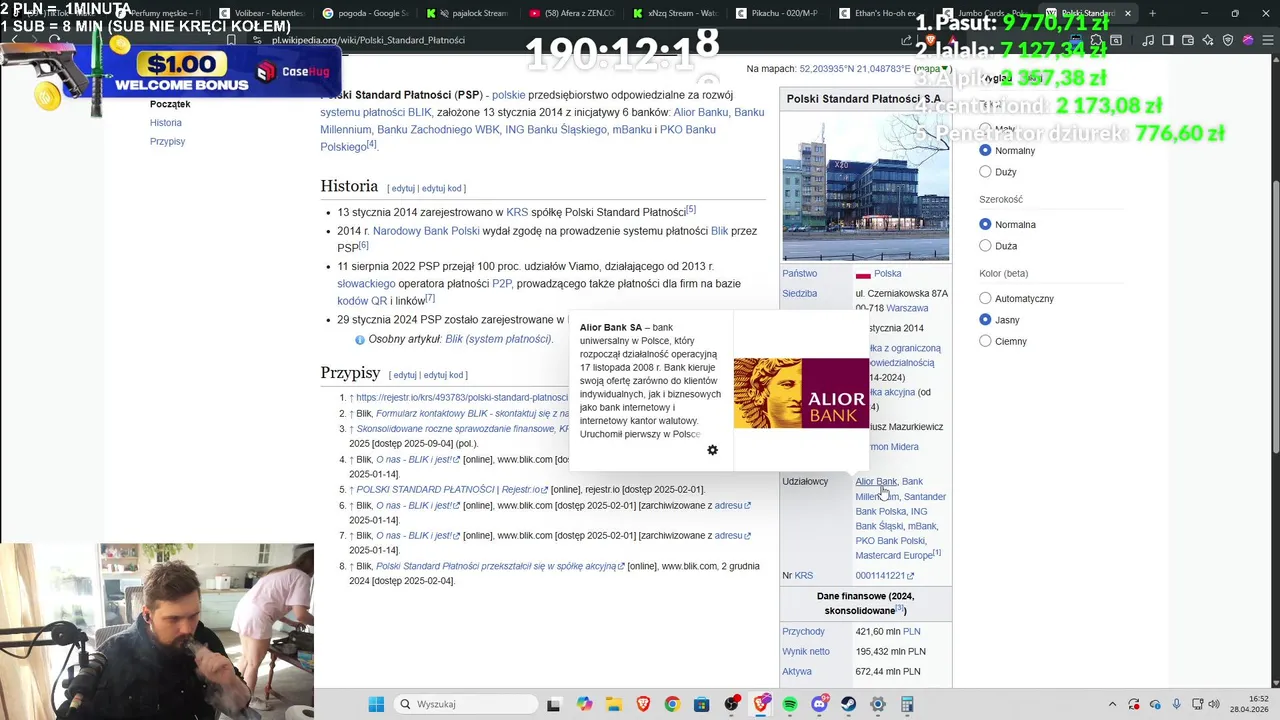Open the KRS link in the Historia list
Viewport: 1280px width, 720px height.
click(x=517, y=212)
